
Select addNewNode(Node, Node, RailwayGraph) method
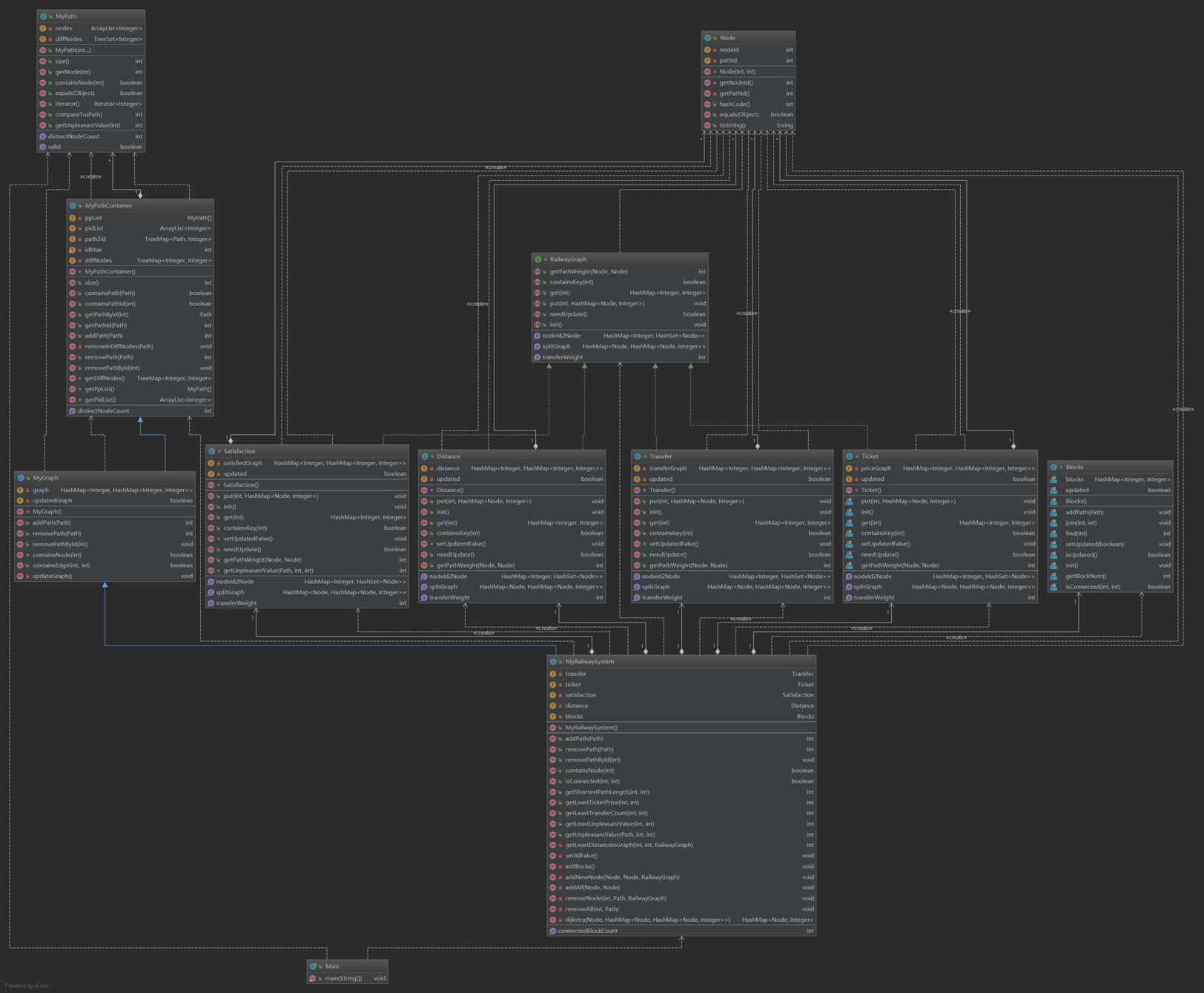[623, 877]
